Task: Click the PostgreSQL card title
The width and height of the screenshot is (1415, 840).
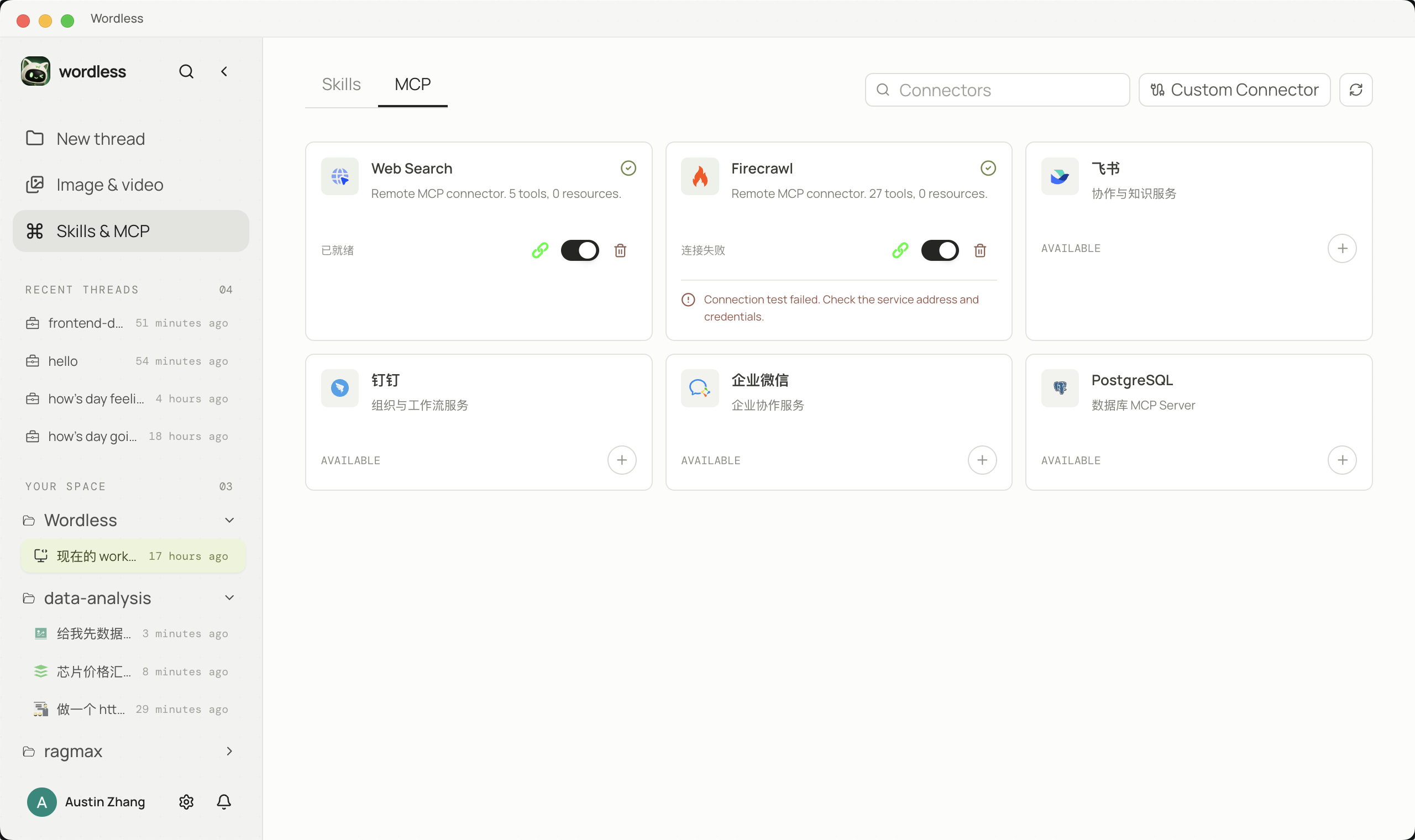Action: [x=1132, y=380]
